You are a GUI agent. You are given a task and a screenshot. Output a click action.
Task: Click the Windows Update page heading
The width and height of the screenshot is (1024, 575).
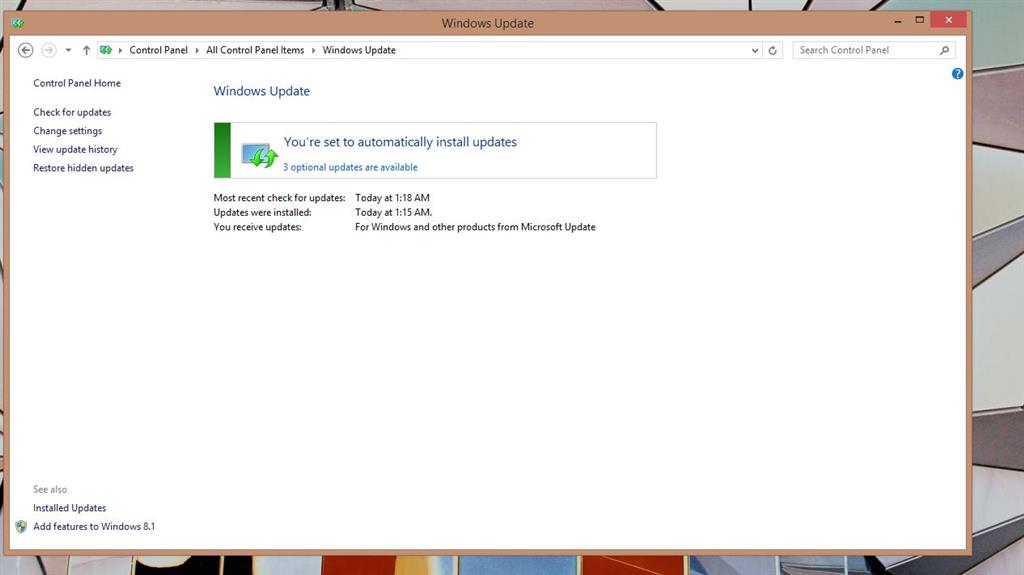[261, 91]
